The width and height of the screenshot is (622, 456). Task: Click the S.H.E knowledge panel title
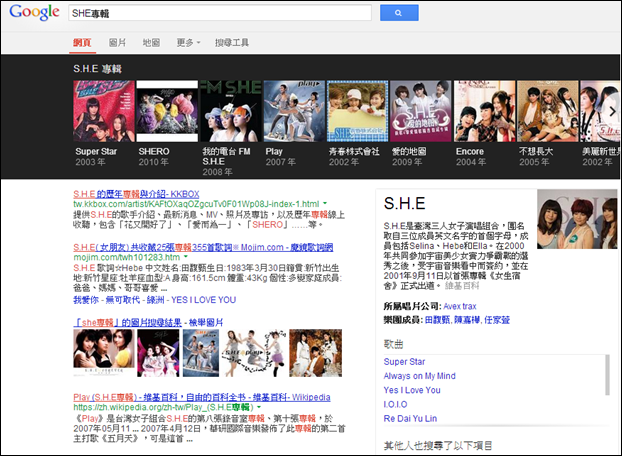(x=404, y=203)
